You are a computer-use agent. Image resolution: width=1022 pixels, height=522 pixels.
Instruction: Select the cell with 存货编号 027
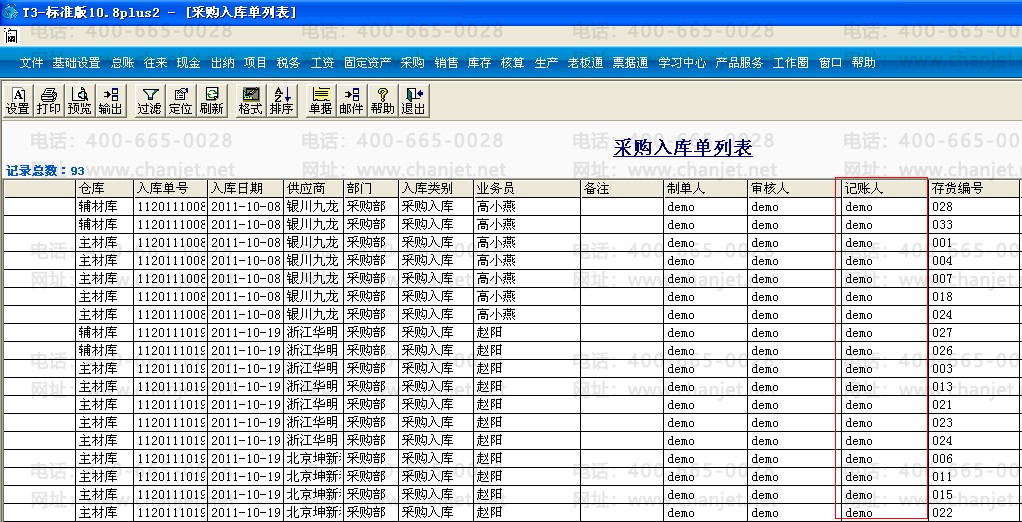point(973,332)
